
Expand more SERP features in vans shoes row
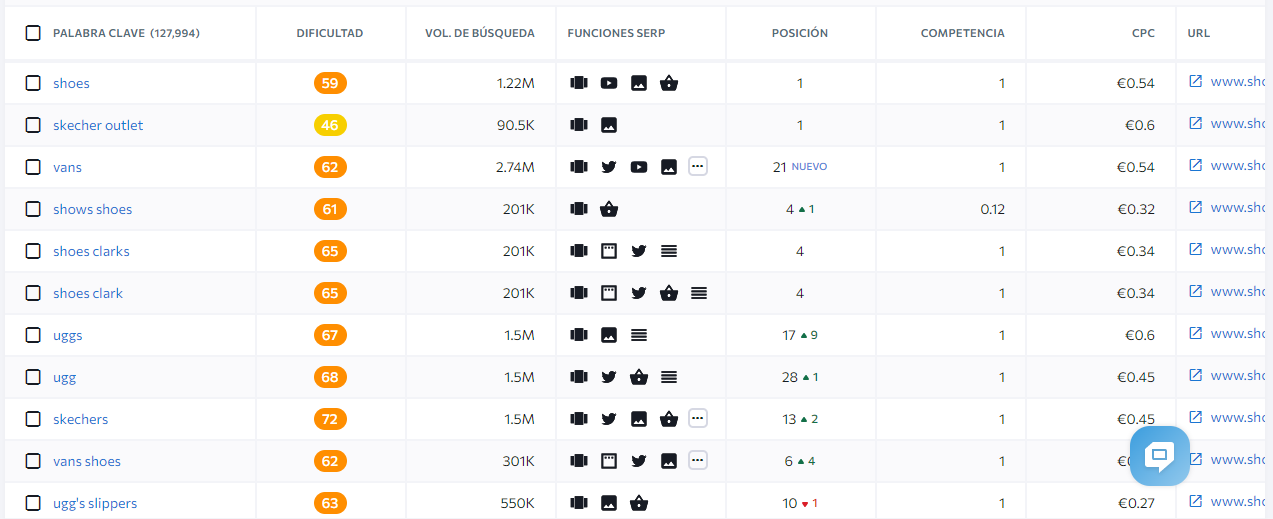[x=698, y=461]
